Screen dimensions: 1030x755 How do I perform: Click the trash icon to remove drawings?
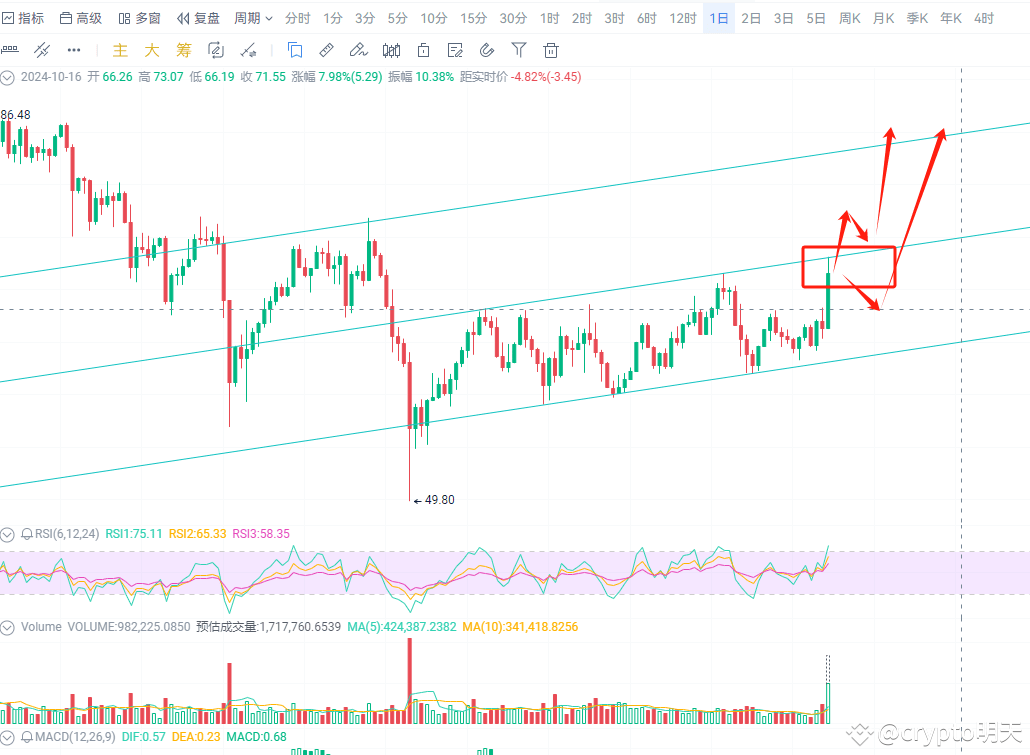coord(551,50)
